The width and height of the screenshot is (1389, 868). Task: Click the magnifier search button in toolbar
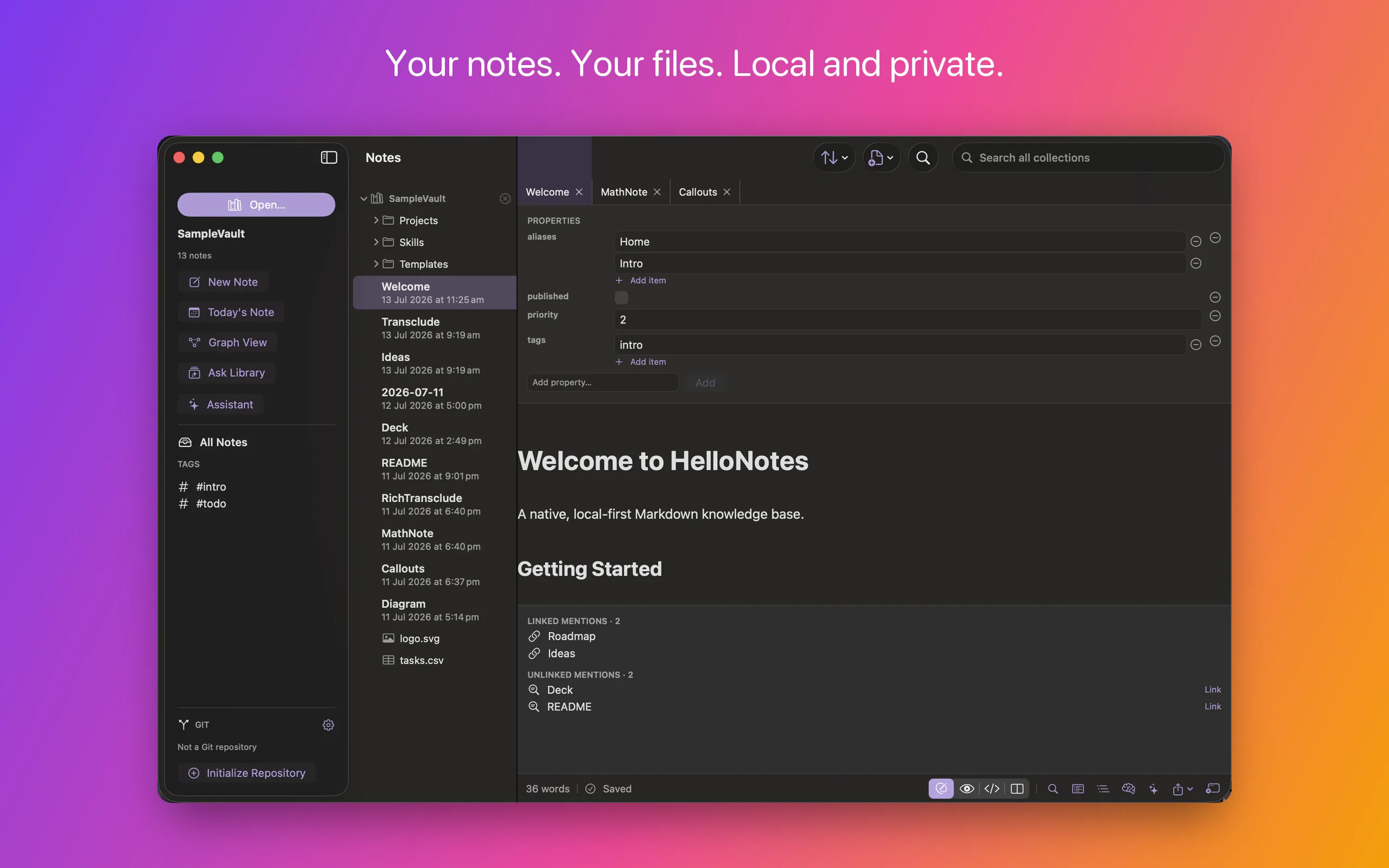[x=923, y=157]
